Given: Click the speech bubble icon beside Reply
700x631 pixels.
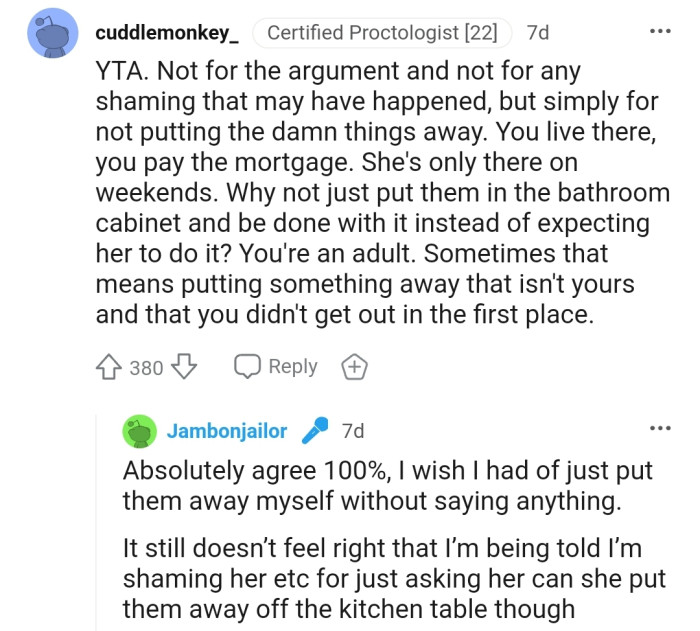Looking at the screenshot, I should 247,367.
